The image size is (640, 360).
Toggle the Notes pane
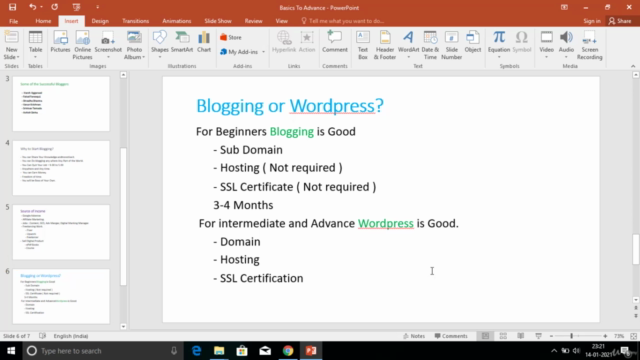[x=414, y=336]
